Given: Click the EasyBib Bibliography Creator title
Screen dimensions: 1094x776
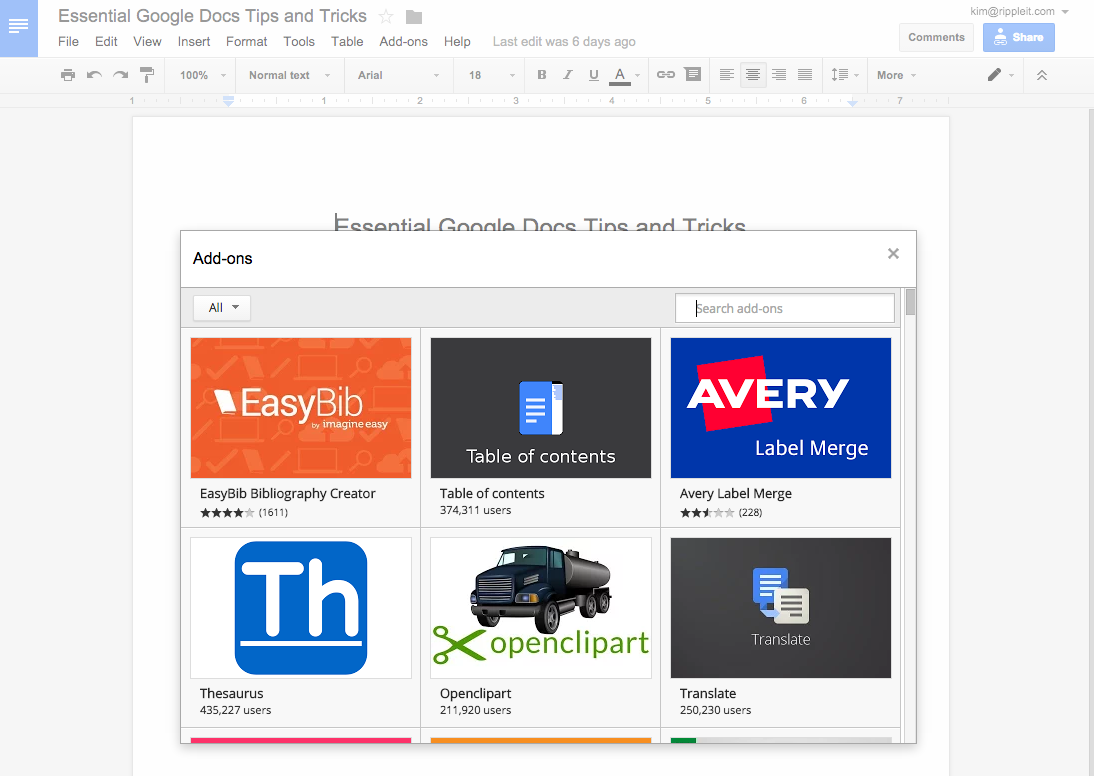Looking at the screenshot, I should pyautogui.click(x=287, y=493).
